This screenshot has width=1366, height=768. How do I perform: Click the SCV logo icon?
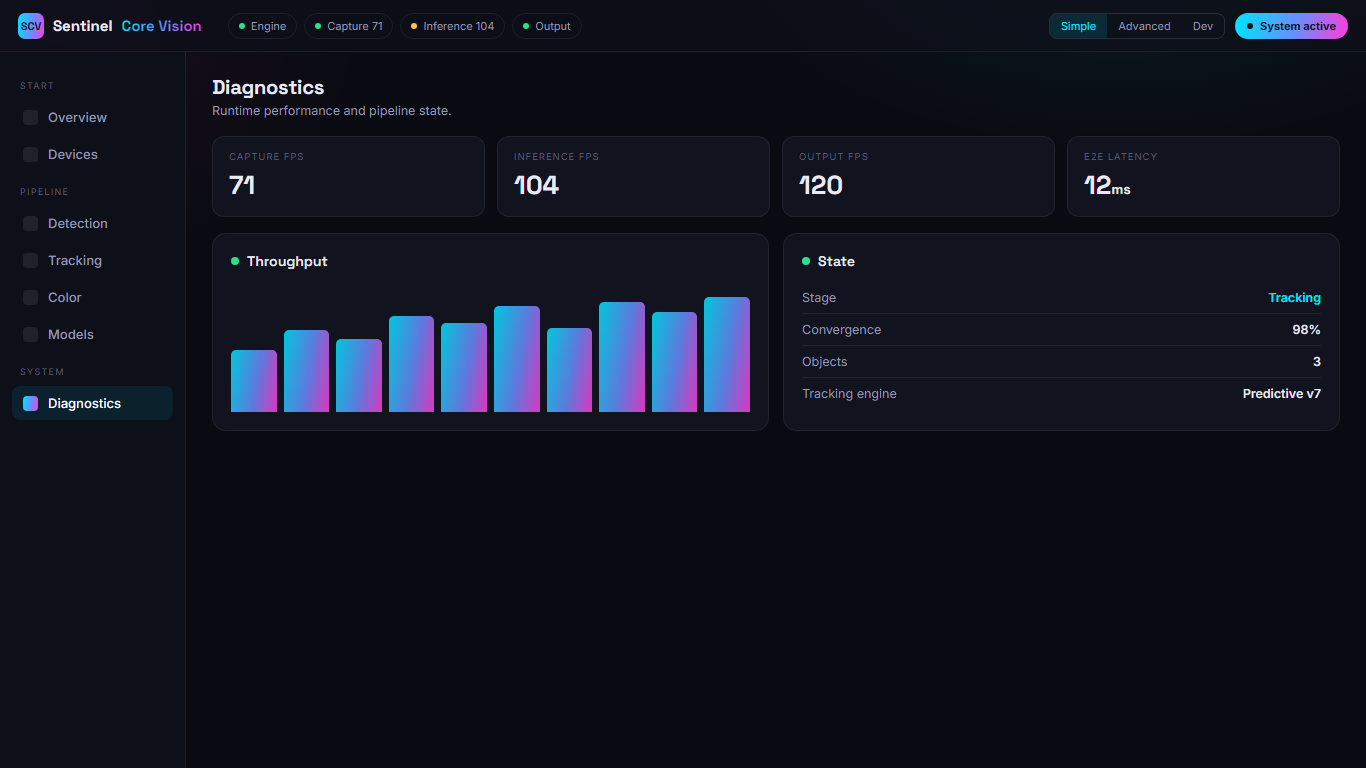tap(31, 26)
